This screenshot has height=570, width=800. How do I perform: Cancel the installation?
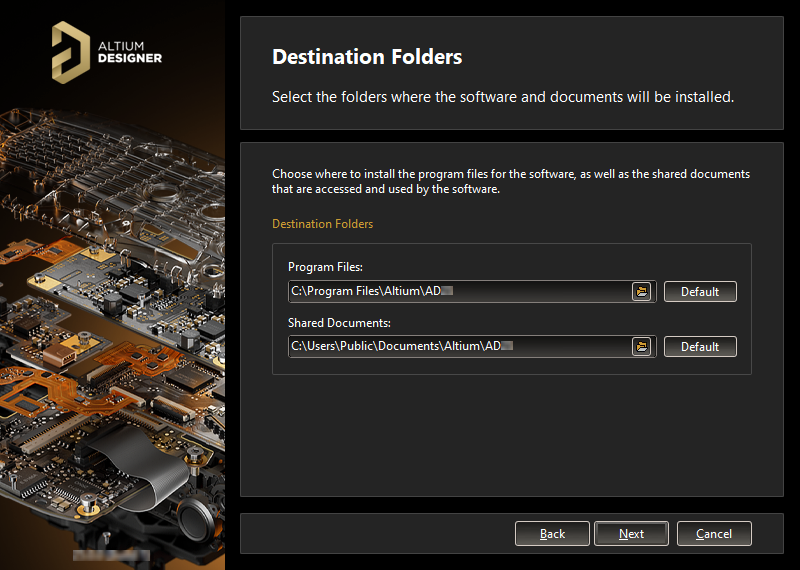tap(714, 534)
